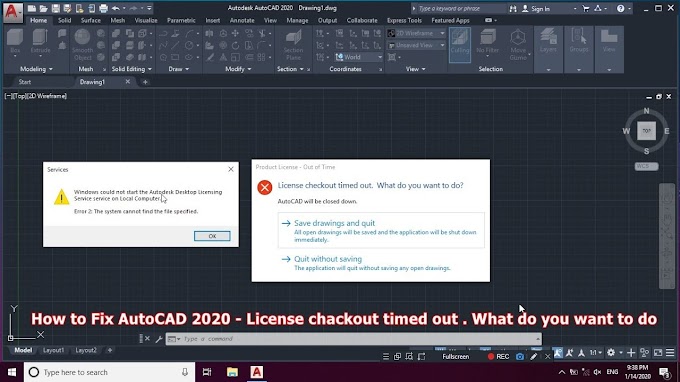Switch to the Start file tab
Viewport: 680px width, 382px height.
(25, 82)
